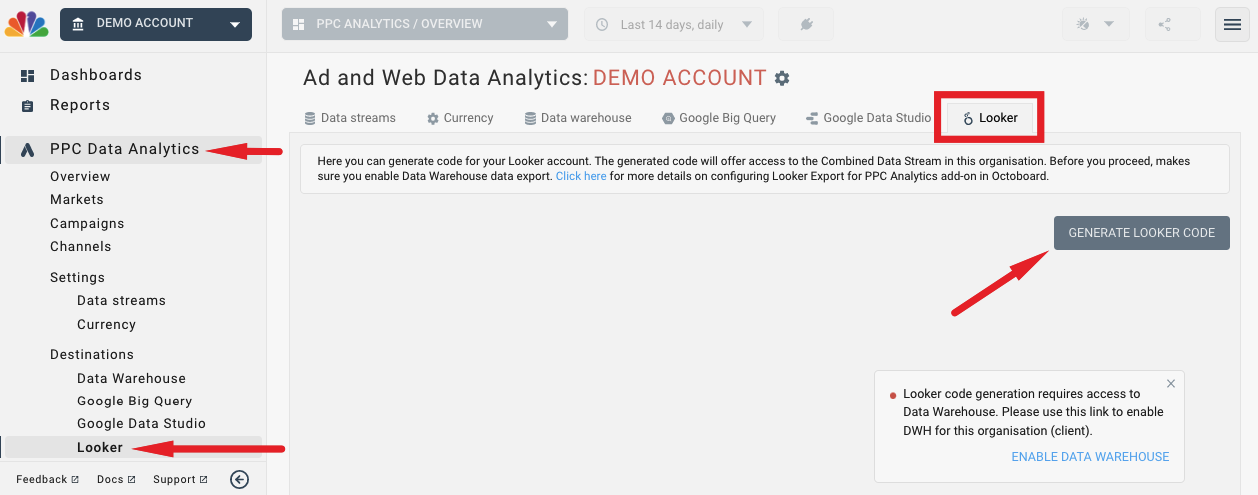The width and height of the screenshot is (1258, 495).
Task: Click the 'Ad and Web Data Analytics' heading
Action: tap(446, 78)
